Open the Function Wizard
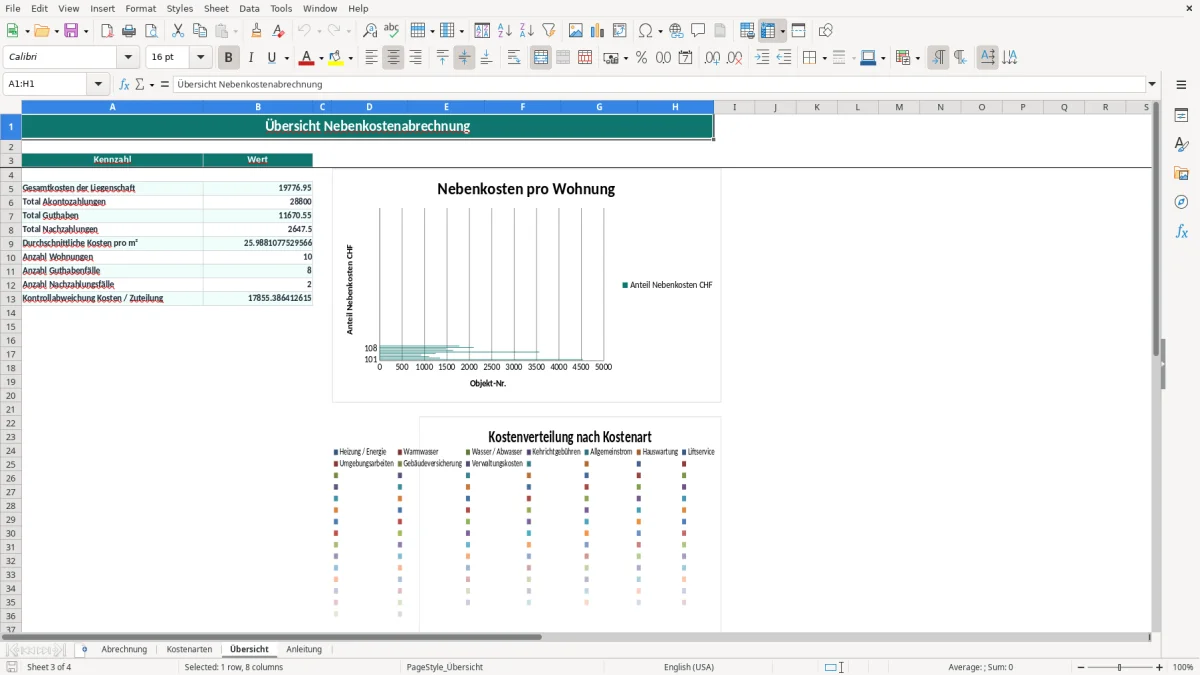The width and height of the screenshot is (1200, 675). click(124, 85)
